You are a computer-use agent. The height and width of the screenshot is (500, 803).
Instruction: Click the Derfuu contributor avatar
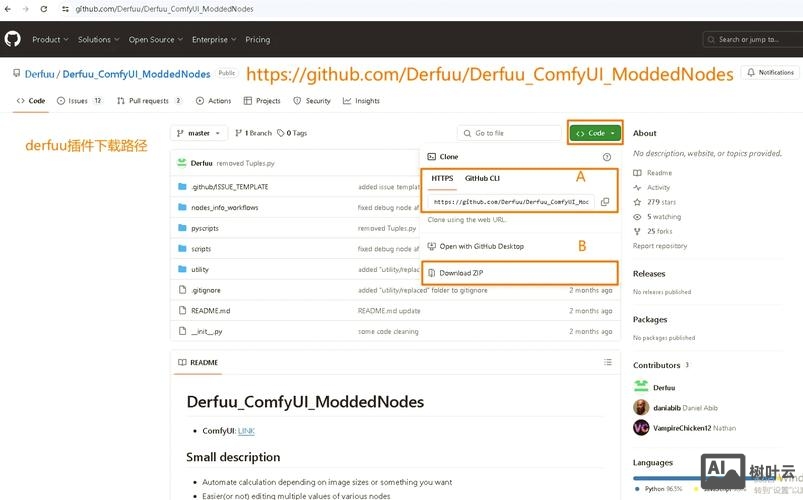[x=641, y=387]
